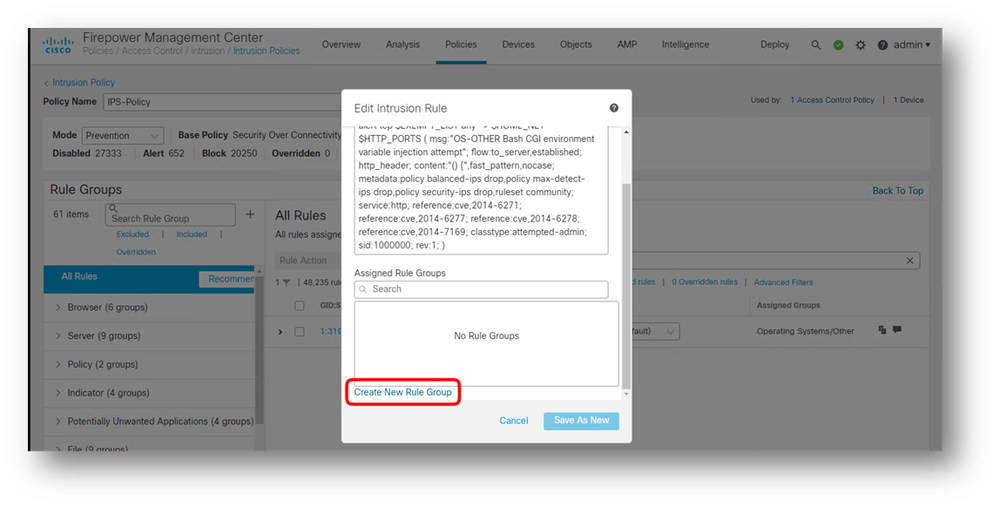Screen dimensions: 999x508
Task: Open the admin user dropdown
Action: [912, 45]
